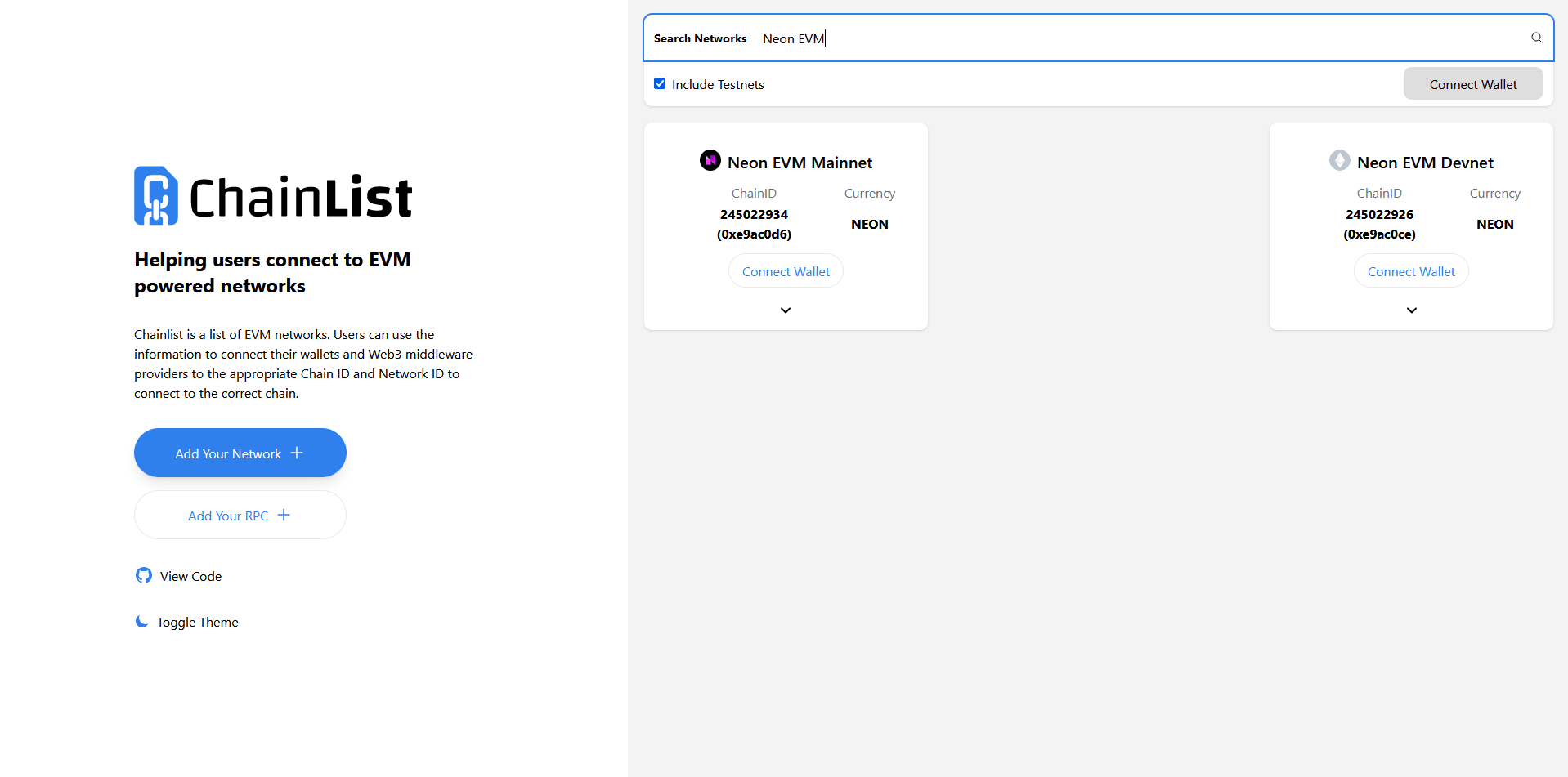This screenshot has width=1568, height=777.
Task: Click the Neon EVM Devnet title text
Action: point(1426,163)
